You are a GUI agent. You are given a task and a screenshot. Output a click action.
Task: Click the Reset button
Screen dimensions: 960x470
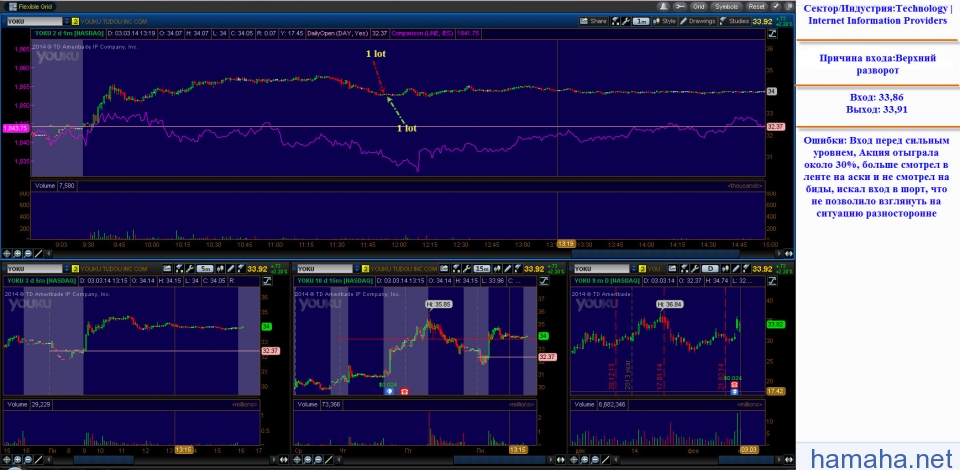[757, 7]
